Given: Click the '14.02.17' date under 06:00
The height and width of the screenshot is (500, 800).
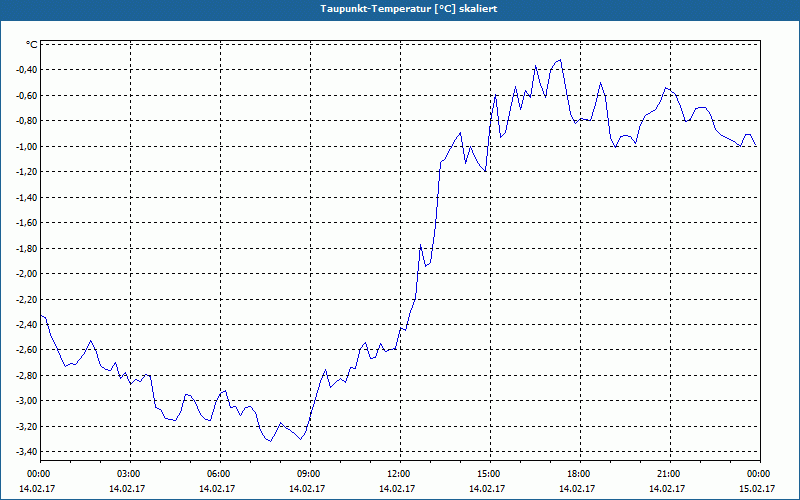Looking at the screenshot, I should click(x=217, y=489).
